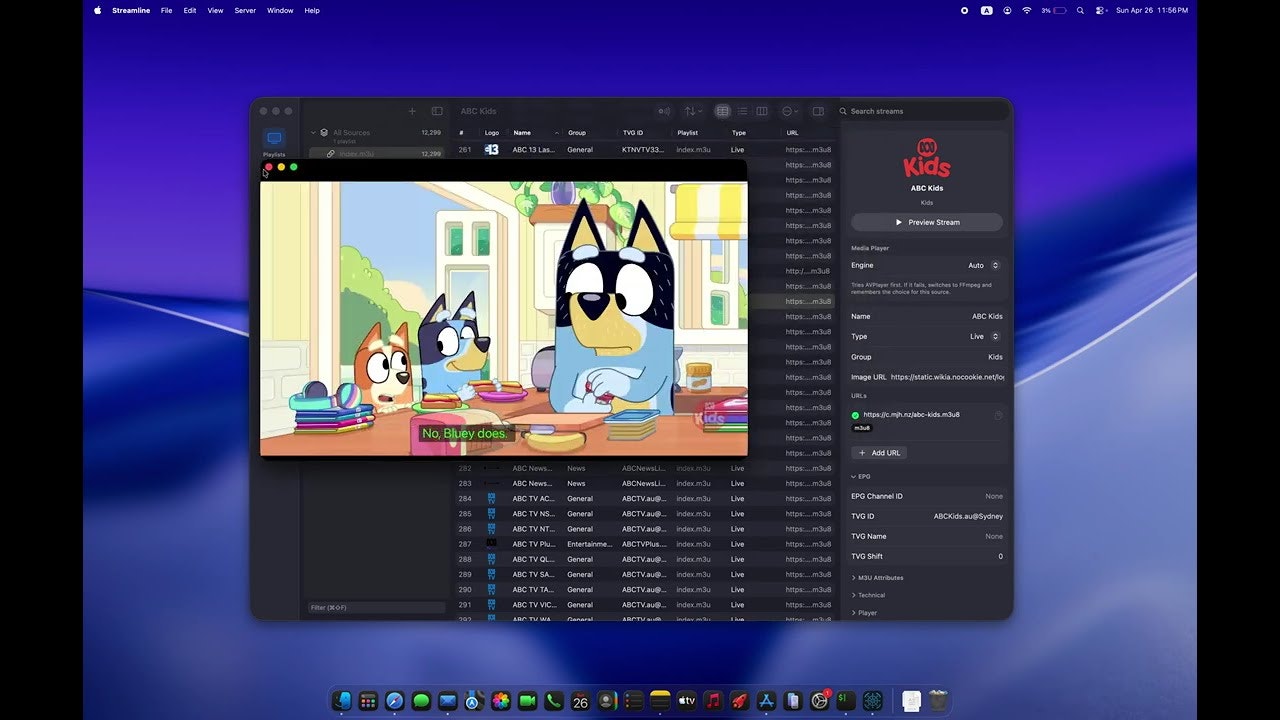This screenshot has width=1280, height=720.
Task: Click the Search streams field
Action: (924, 111)
